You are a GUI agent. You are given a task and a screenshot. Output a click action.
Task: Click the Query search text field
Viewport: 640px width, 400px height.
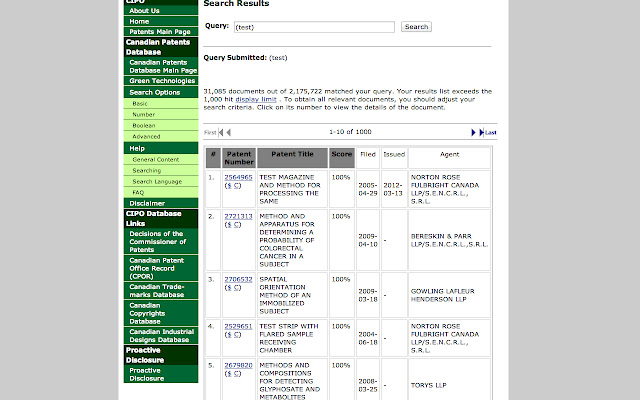314,27
